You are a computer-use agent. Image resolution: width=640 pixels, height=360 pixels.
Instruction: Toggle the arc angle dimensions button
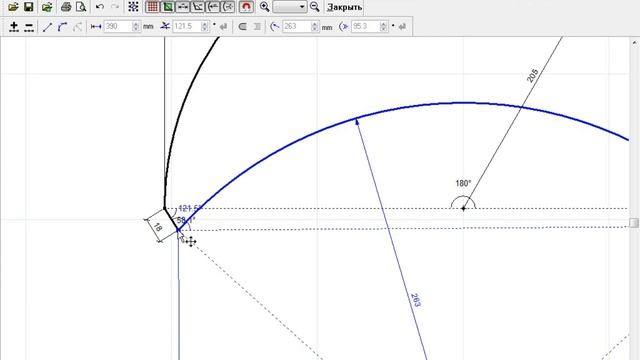(228, 7)
